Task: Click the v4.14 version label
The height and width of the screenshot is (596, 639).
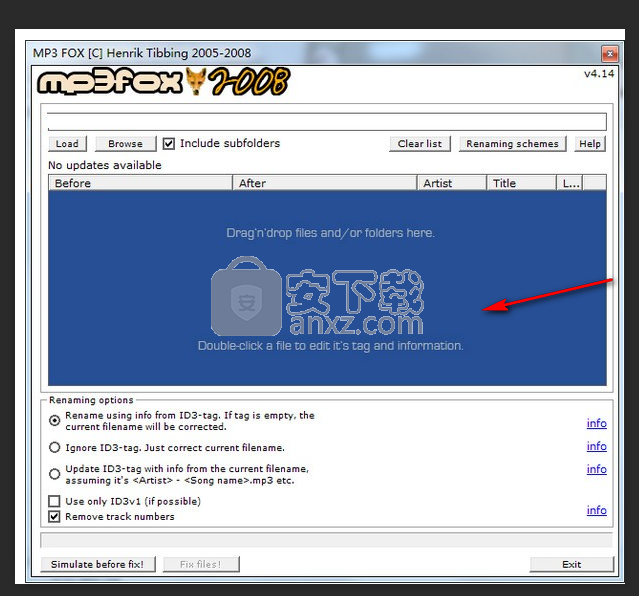Action: pos(599,74)
